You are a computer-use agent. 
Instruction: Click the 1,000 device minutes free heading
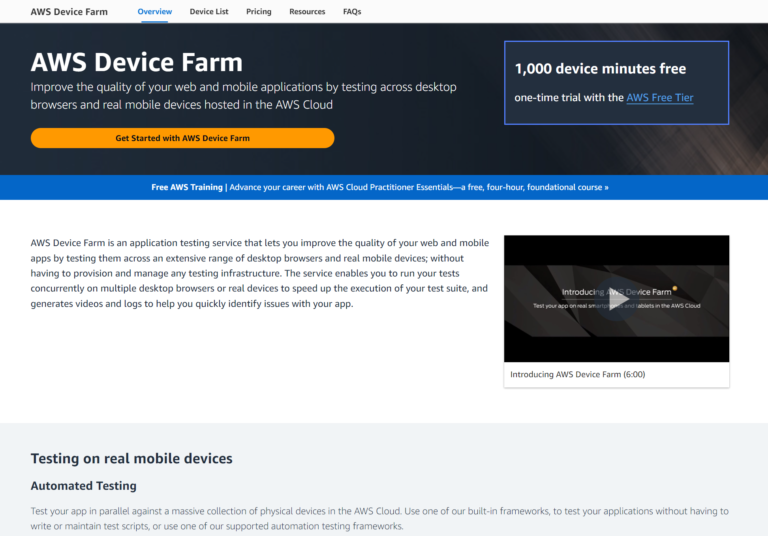[x=600, y=69]
